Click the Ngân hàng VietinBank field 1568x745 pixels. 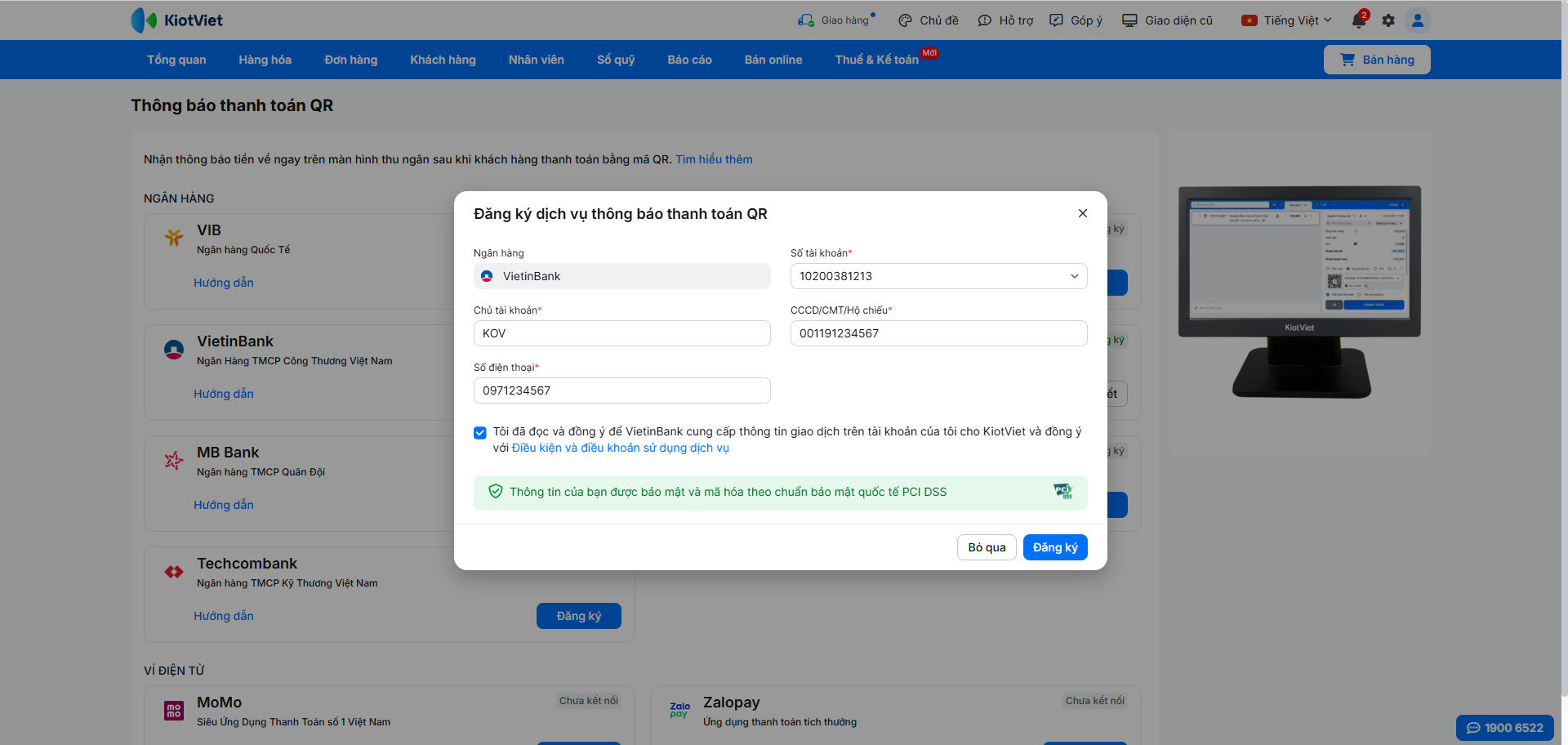pyautogui.click(x=622, y=276)
